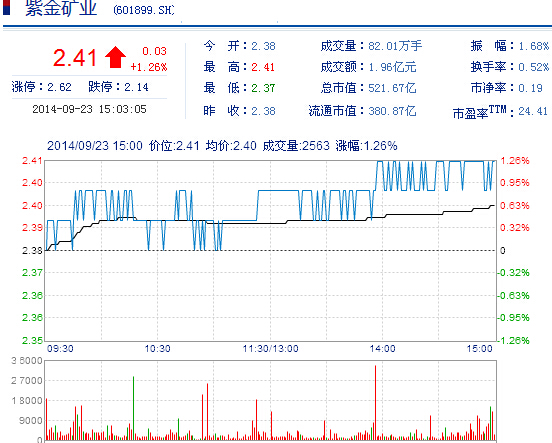The width and height of the screenshot is (552, 443).
Task: Click 今开 value 2.38
Action: 263,46
